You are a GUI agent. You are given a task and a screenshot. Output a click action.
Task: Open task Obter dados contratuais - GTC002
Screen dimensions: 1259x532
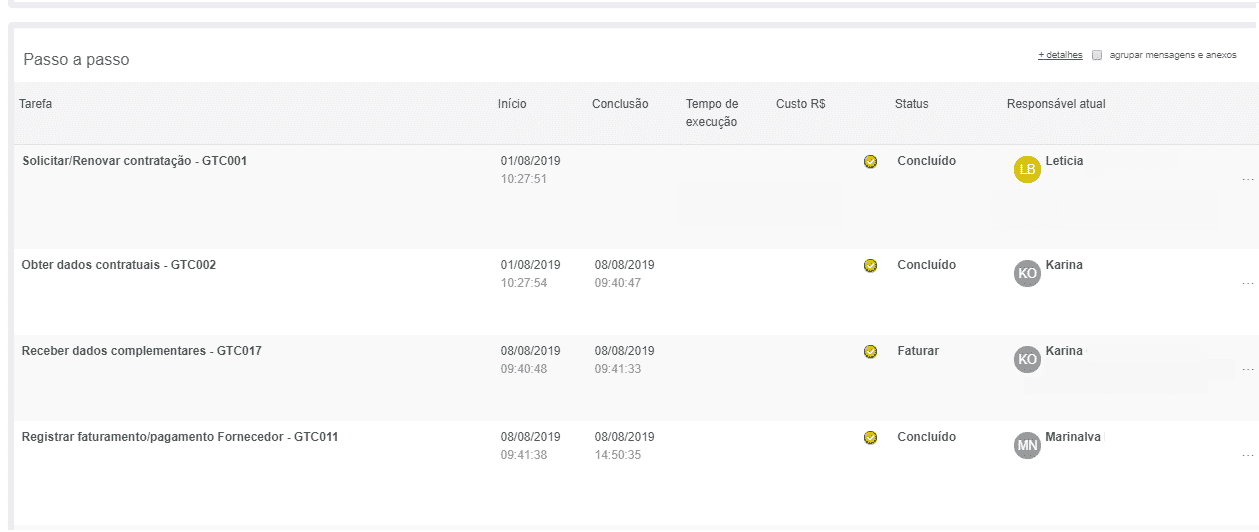point(118,265)
